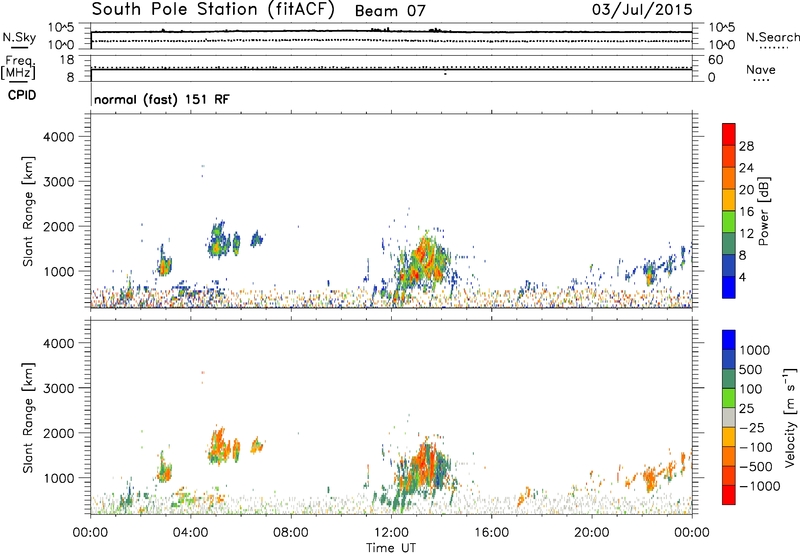Click the 05:00 UT echo cluster in velocity panel
Image resolution: width=800 pixels, height=554 pixels.
[x=220, y=446]
